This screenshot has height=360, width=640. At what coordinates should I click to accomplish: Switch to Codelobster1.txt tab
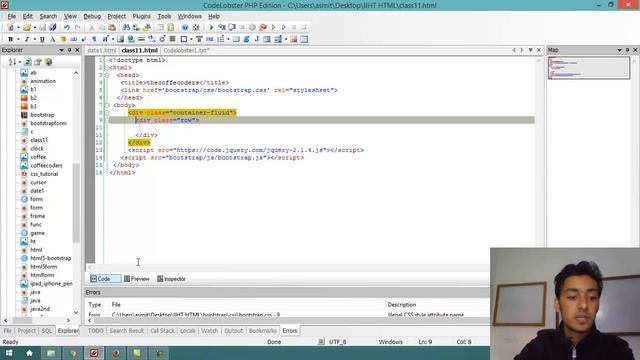[186, 51]
